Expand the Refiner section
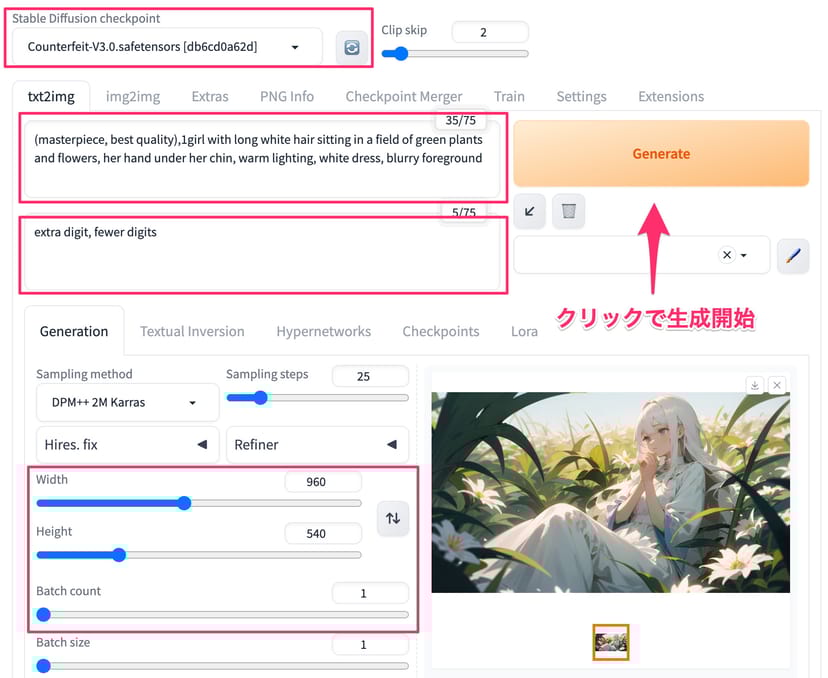Viewport: 828px width, 678px height. coord(317,444)
